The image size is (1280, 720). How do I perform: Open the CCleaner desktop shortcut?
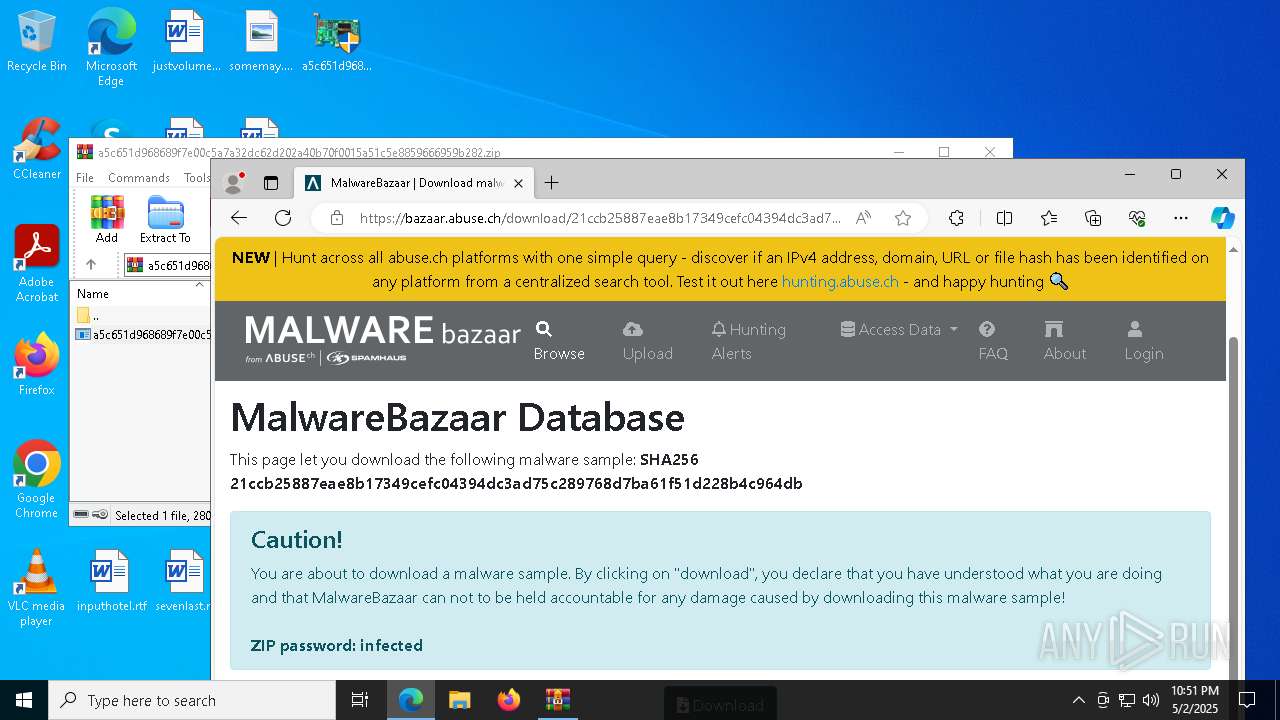(x=37, y=149)
